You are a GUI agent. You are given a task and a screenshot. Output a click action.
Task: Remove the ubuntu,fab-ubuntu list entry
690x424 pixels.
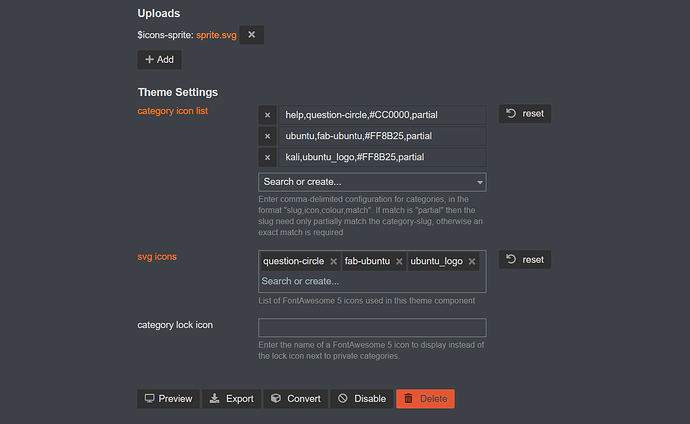click(x=267, y=136)
